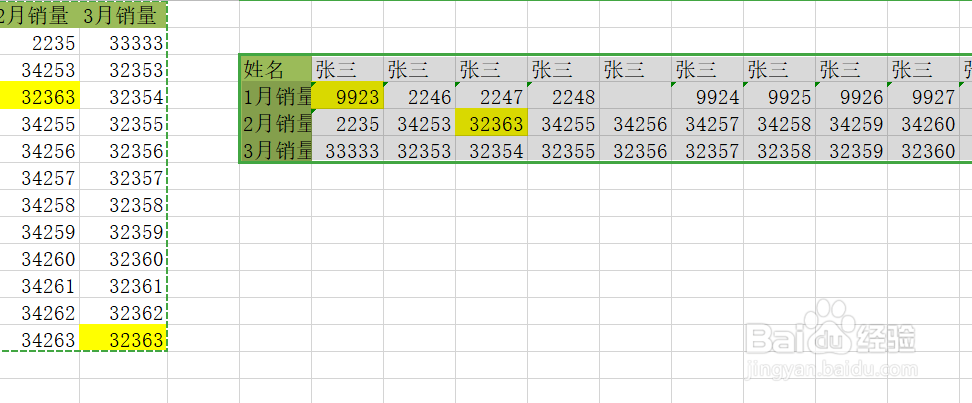Select cell 9924

pos(707,95)
